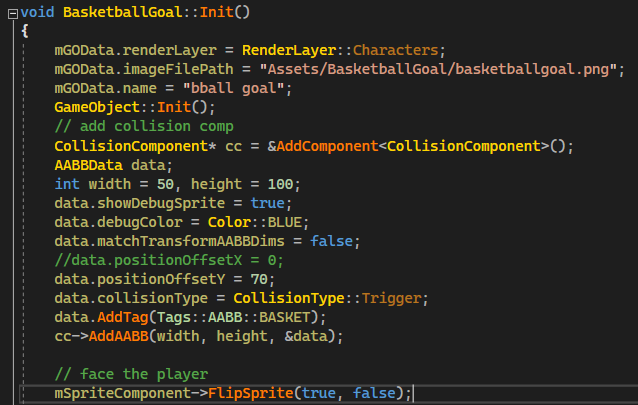Click the void keyword in function signature
The image size is (638, 405).
pyautogui.click(x=37, y=12)
